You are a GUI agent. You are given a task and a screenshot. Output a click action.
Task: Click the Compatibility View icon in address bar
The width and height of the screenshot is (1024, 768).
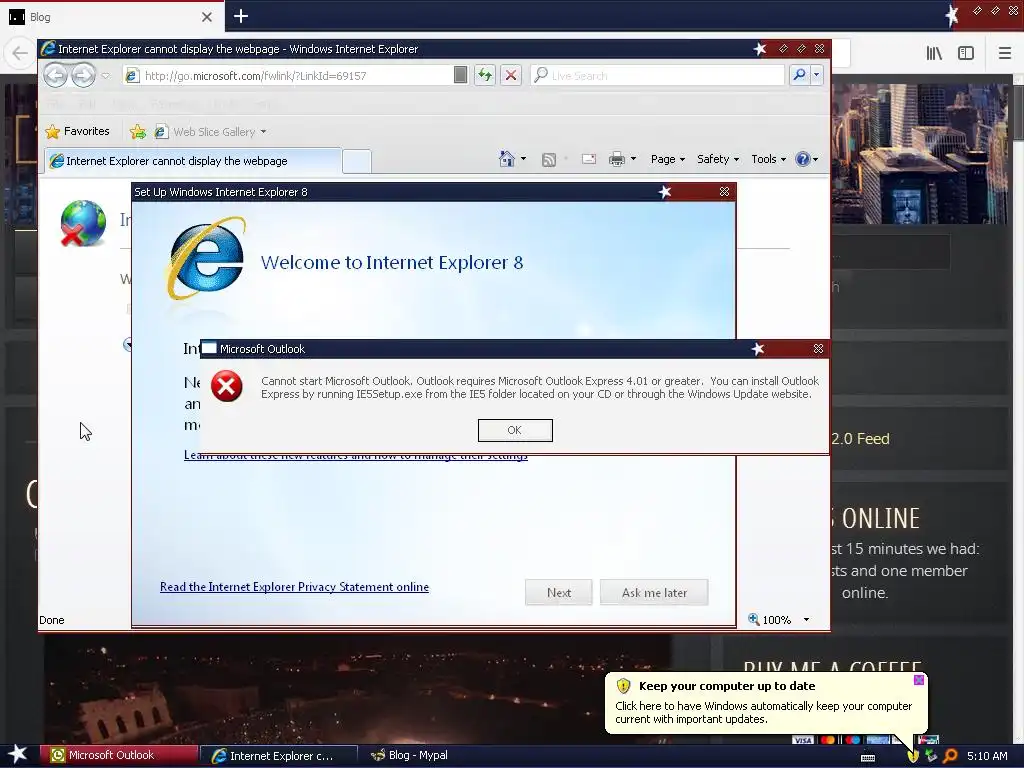460,76
